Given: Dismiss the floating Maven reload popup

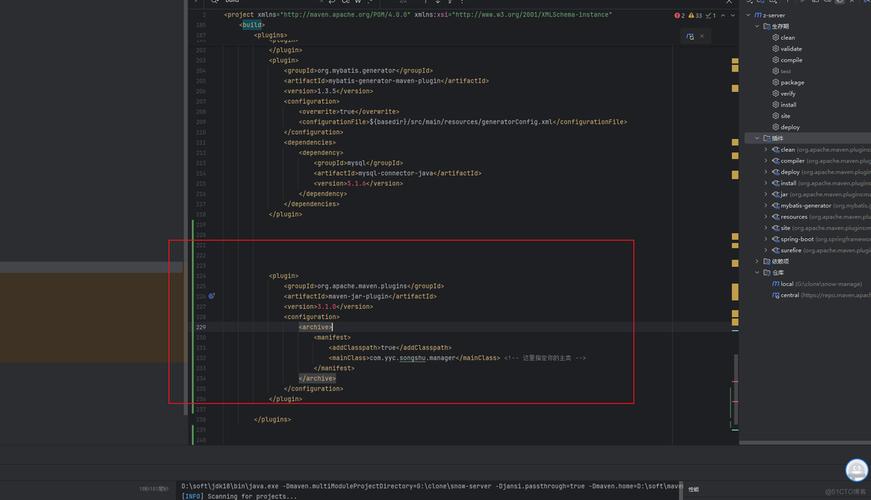Looking at the screenshot, I should (702, 35).
